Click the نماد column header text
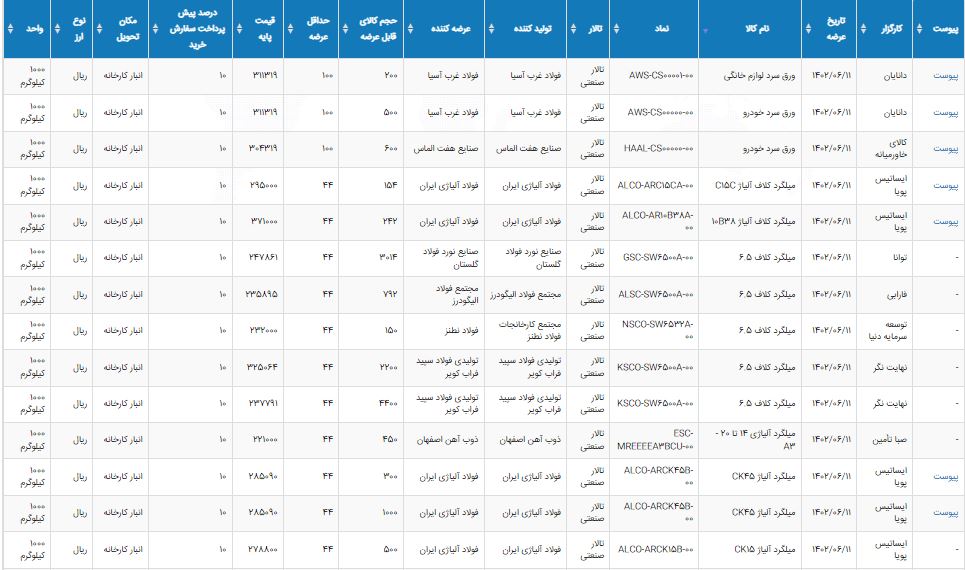This screenshot has height=570, width=965. point(661,29)
